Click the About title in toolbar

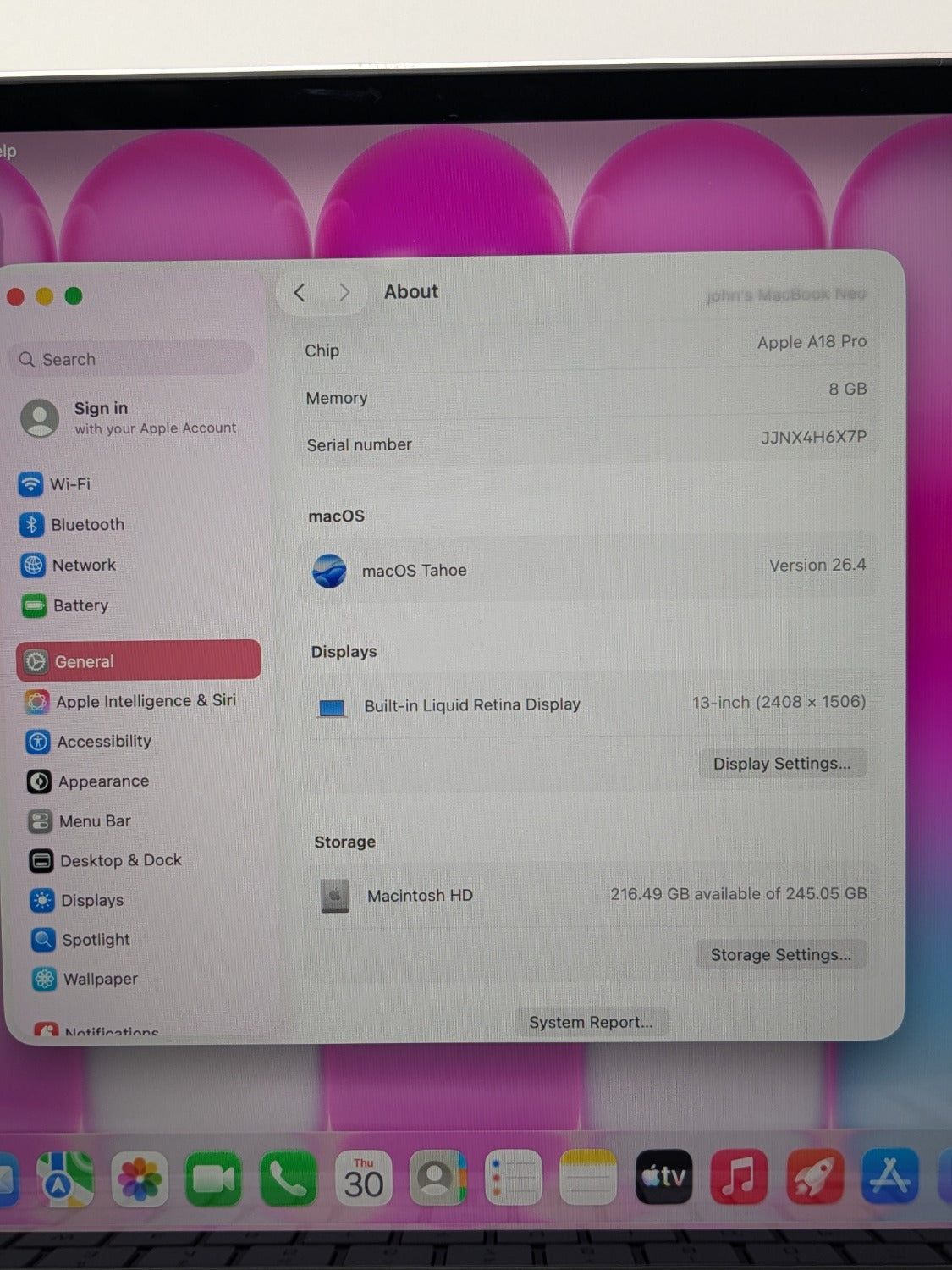coord(411,291)
